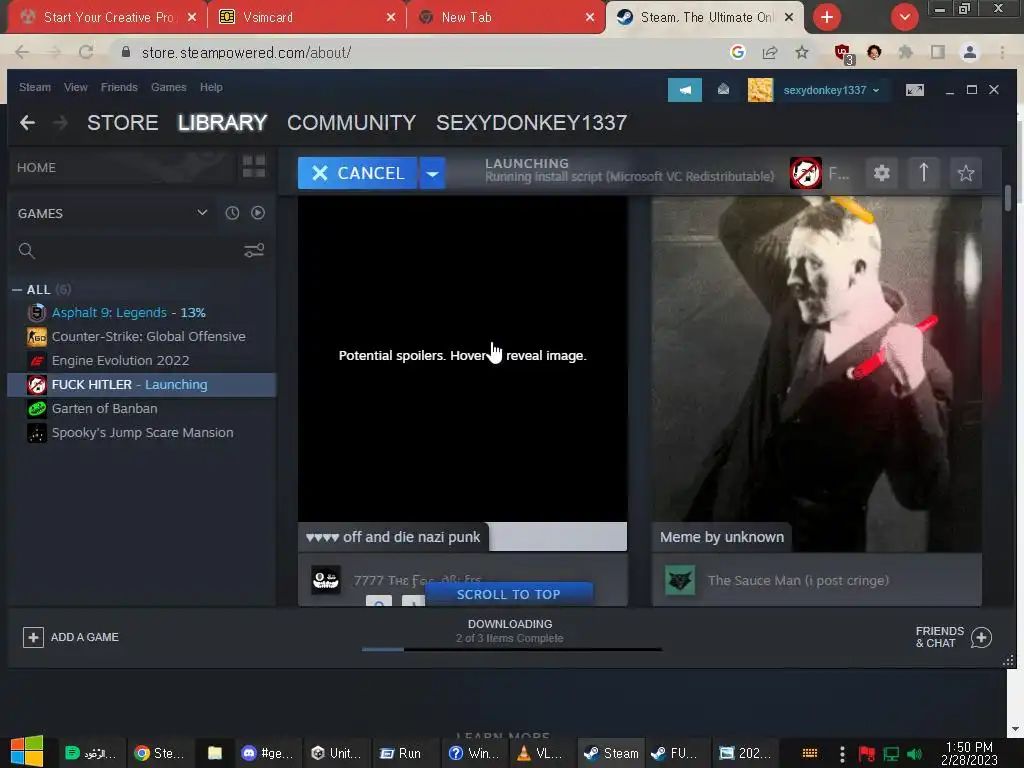The image size is (1024, 768).
Task: Open the Steam menu
Action: (35, 87)
